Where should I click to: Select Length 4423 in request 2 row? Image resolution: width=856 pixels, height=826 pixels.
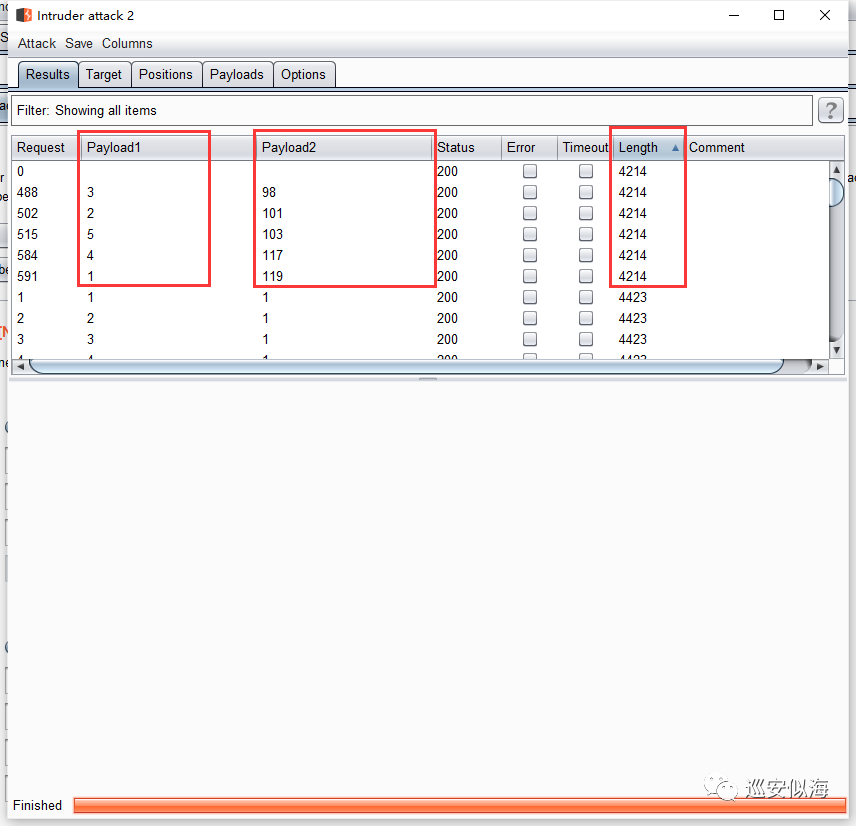point(632,318)
